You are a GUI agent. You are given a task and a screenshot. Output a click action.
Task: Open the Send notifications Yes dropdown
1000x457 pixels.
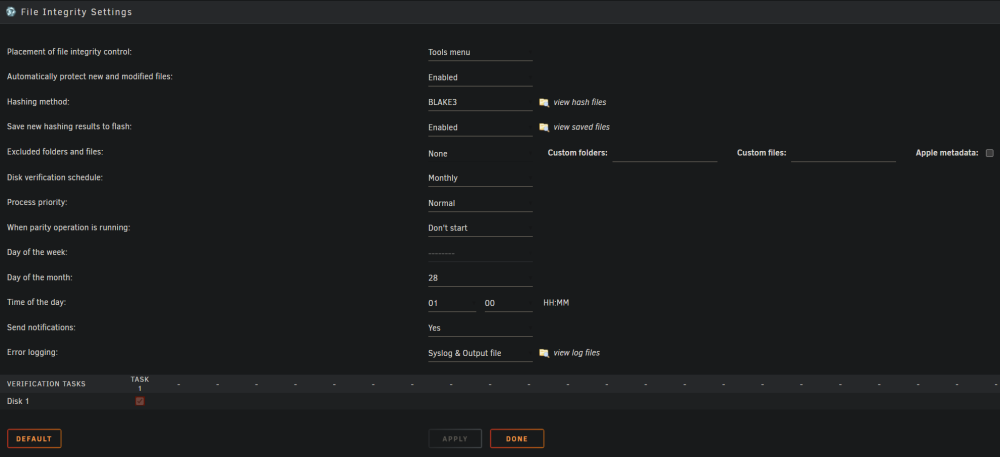point(480,328)
